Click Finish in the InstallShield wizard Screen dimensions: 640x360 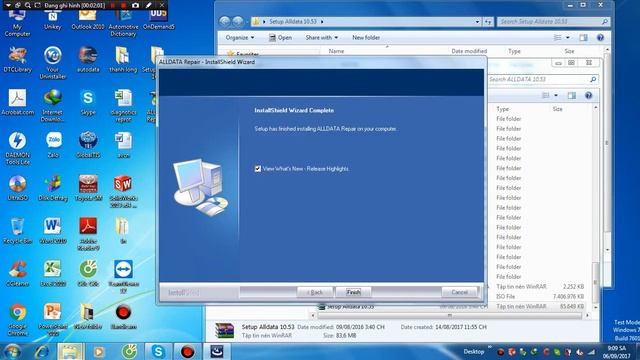coord(353,292)
